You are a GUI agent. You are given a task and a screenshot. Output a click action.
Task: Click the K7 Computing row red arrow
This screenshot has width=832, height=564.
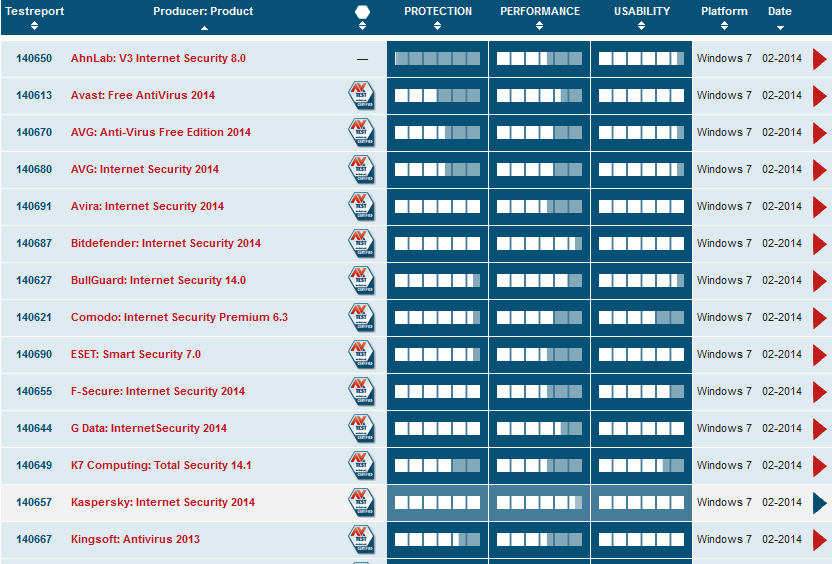(x=820, y=466)
